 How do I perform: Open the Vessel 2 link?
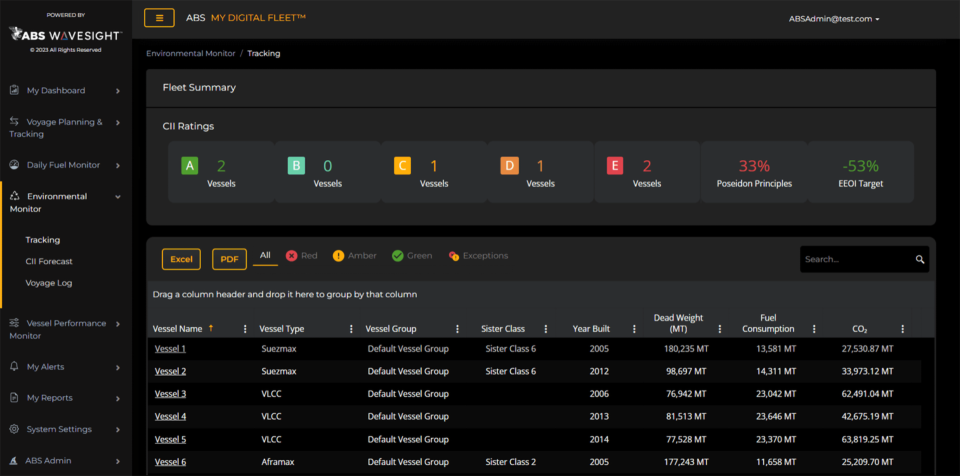tap(170, 371)
